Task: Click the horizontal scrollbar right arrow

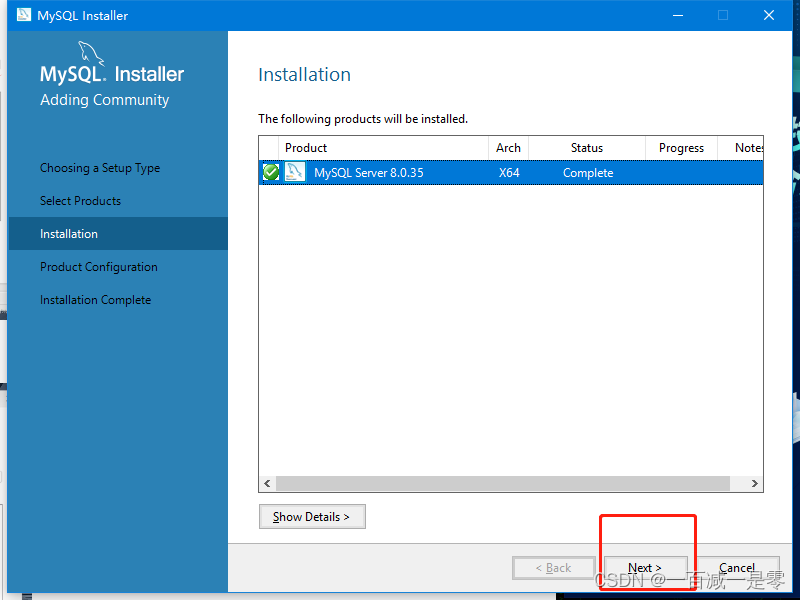Action: coord(755,483)
